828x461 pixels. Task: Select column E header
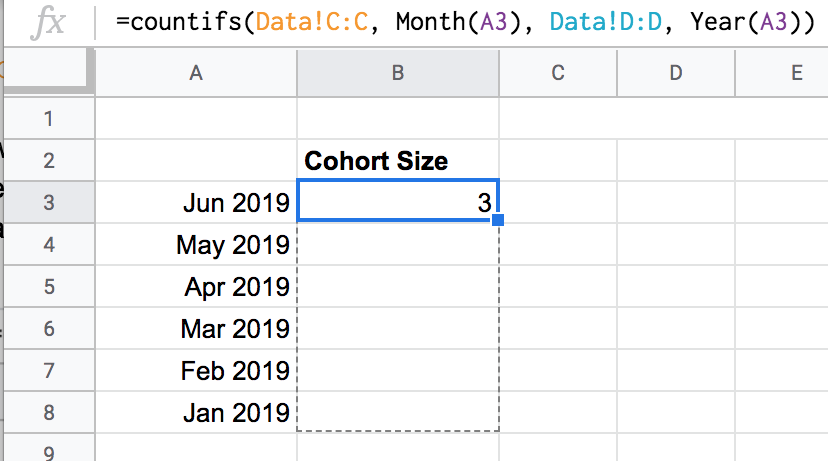click(795, 72)
